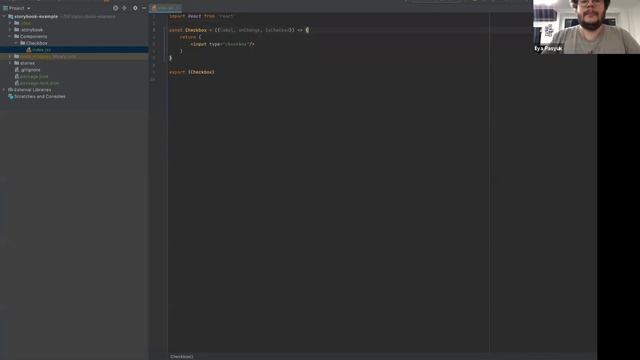Click 'Checkbox' in the const declaration line
The width and height of the screenshot is (640, 360).
coord(196,30)
